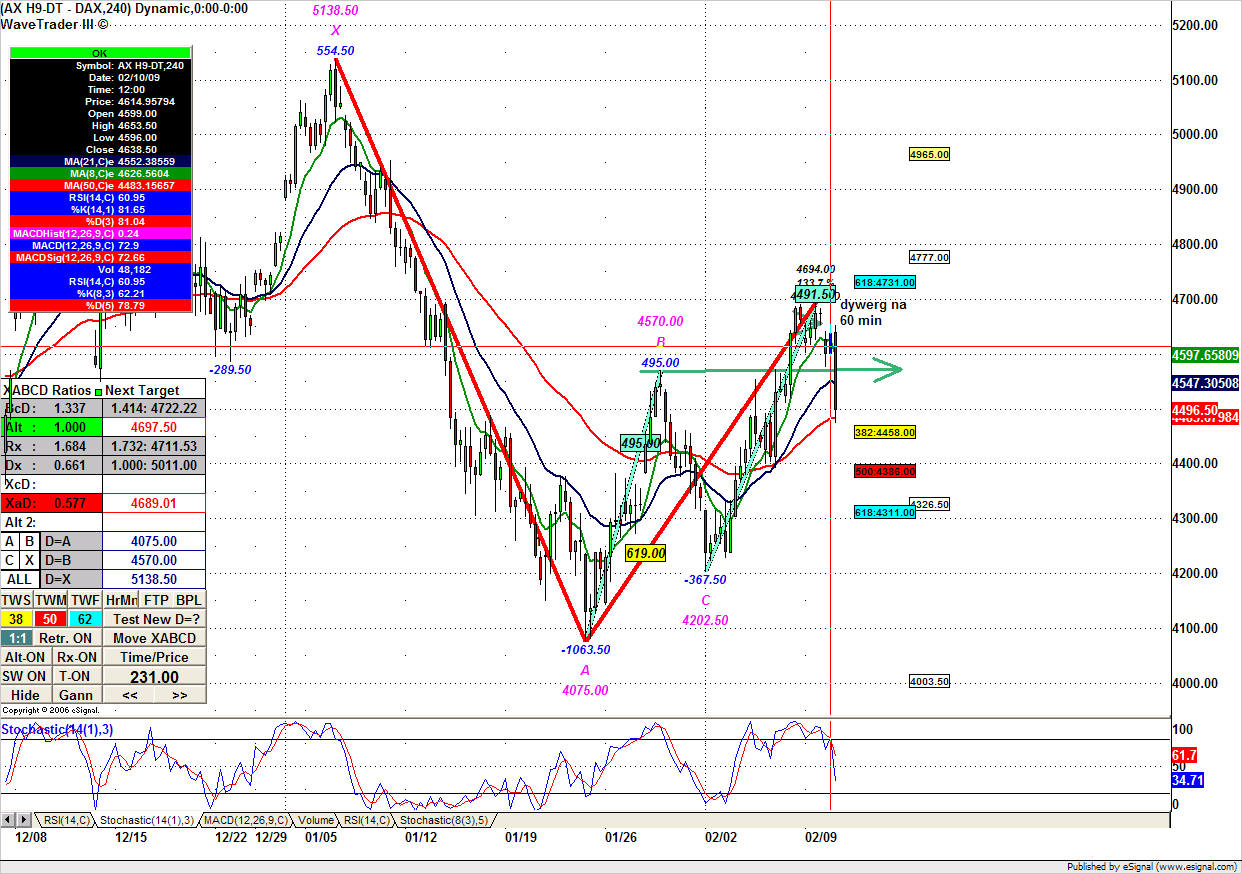The width and height of the screenshot is (1242, 874).
Task: Click the Move XABCD button
Action: click(155, 638)
